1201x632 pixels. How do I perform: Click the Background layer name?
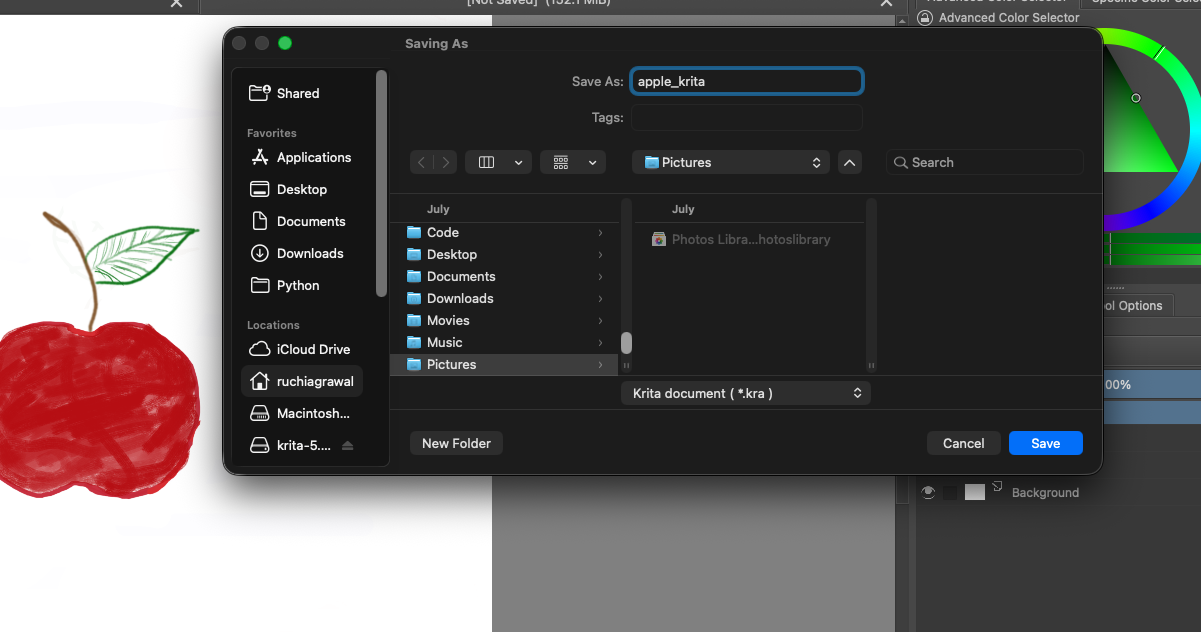(x=1045, y=493)
